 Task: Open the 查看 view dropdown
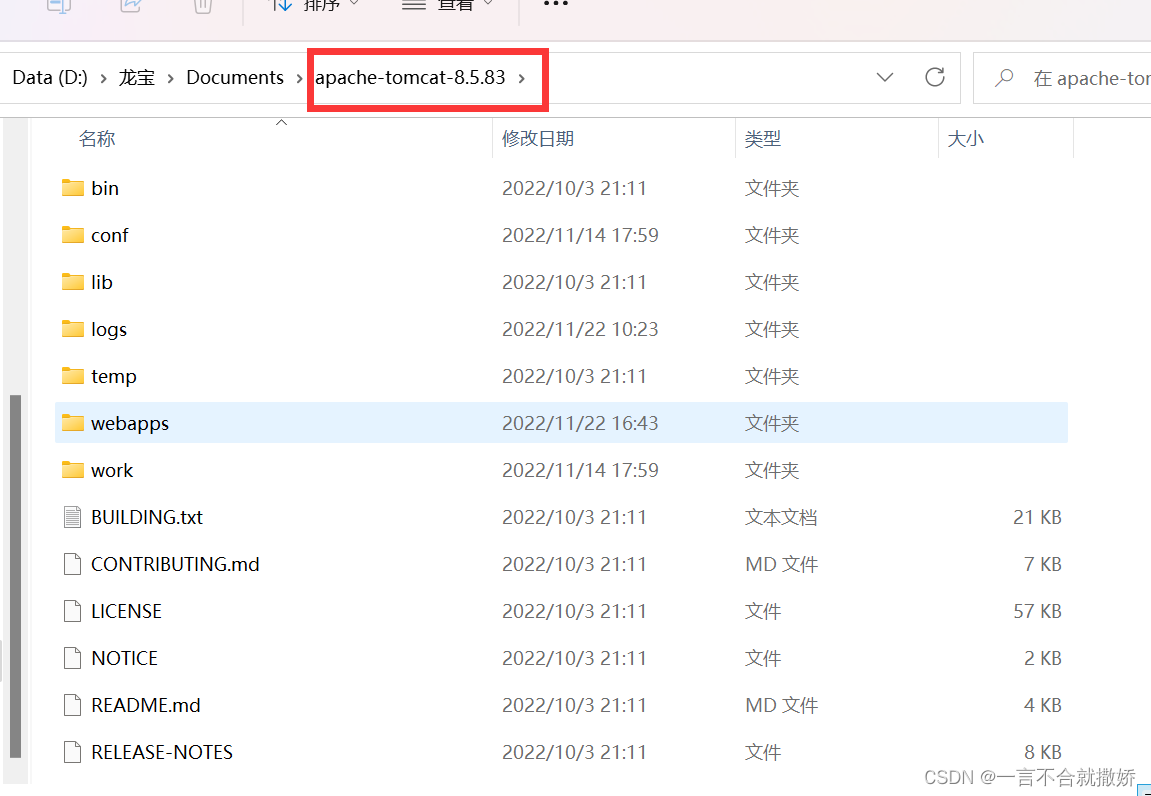tap(448, 5)
